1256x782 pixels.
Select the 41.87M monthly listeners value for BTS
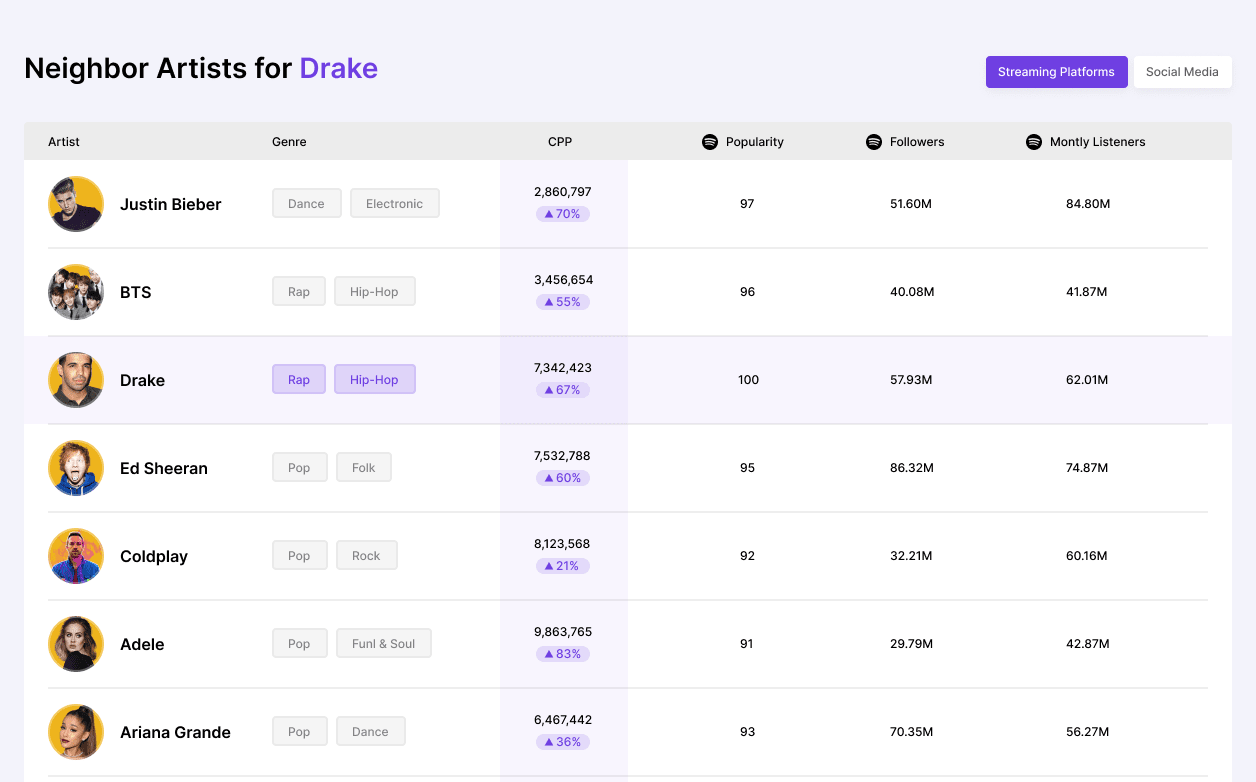[x=1087, y=292]
